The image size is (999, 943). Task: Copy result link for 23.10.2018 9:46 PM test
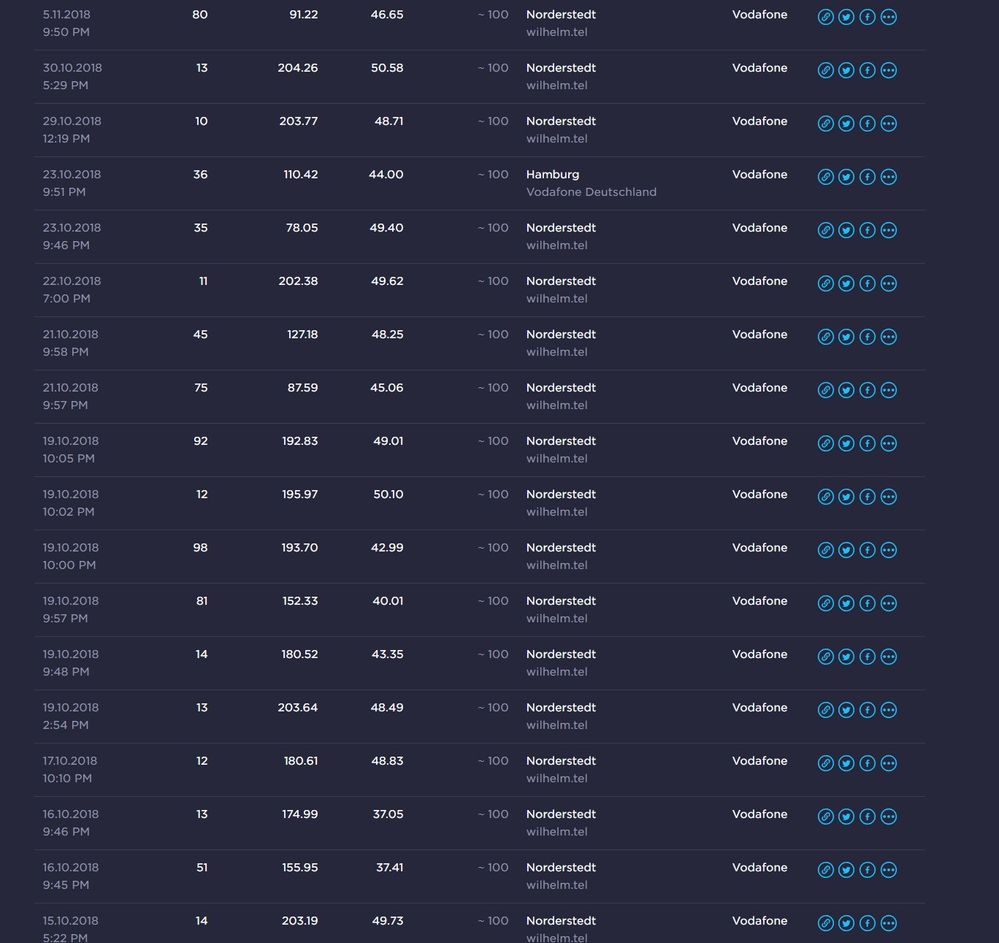click(826, 230)
